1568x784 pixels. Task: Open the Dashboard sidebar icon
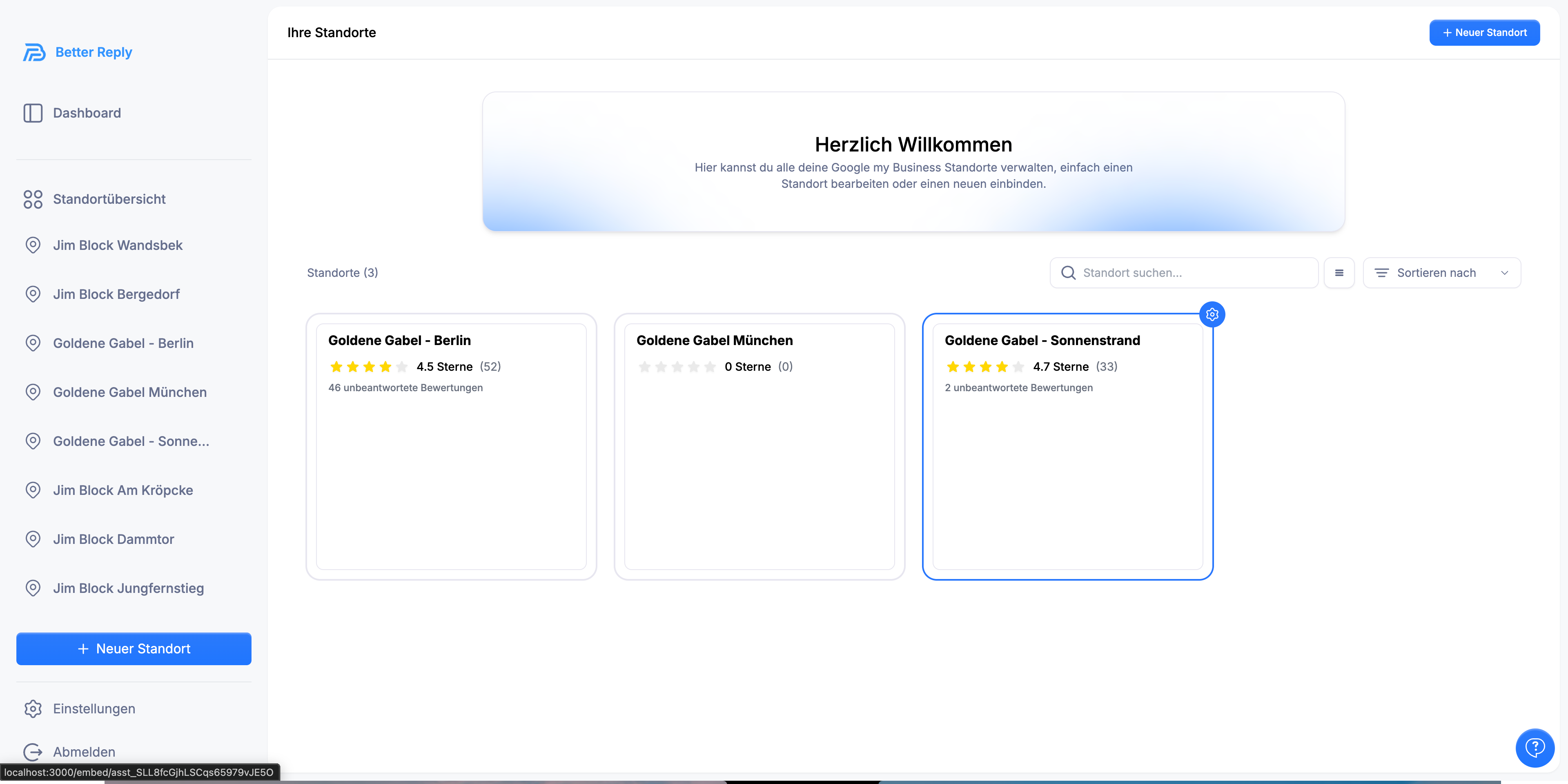pos(33,113)
